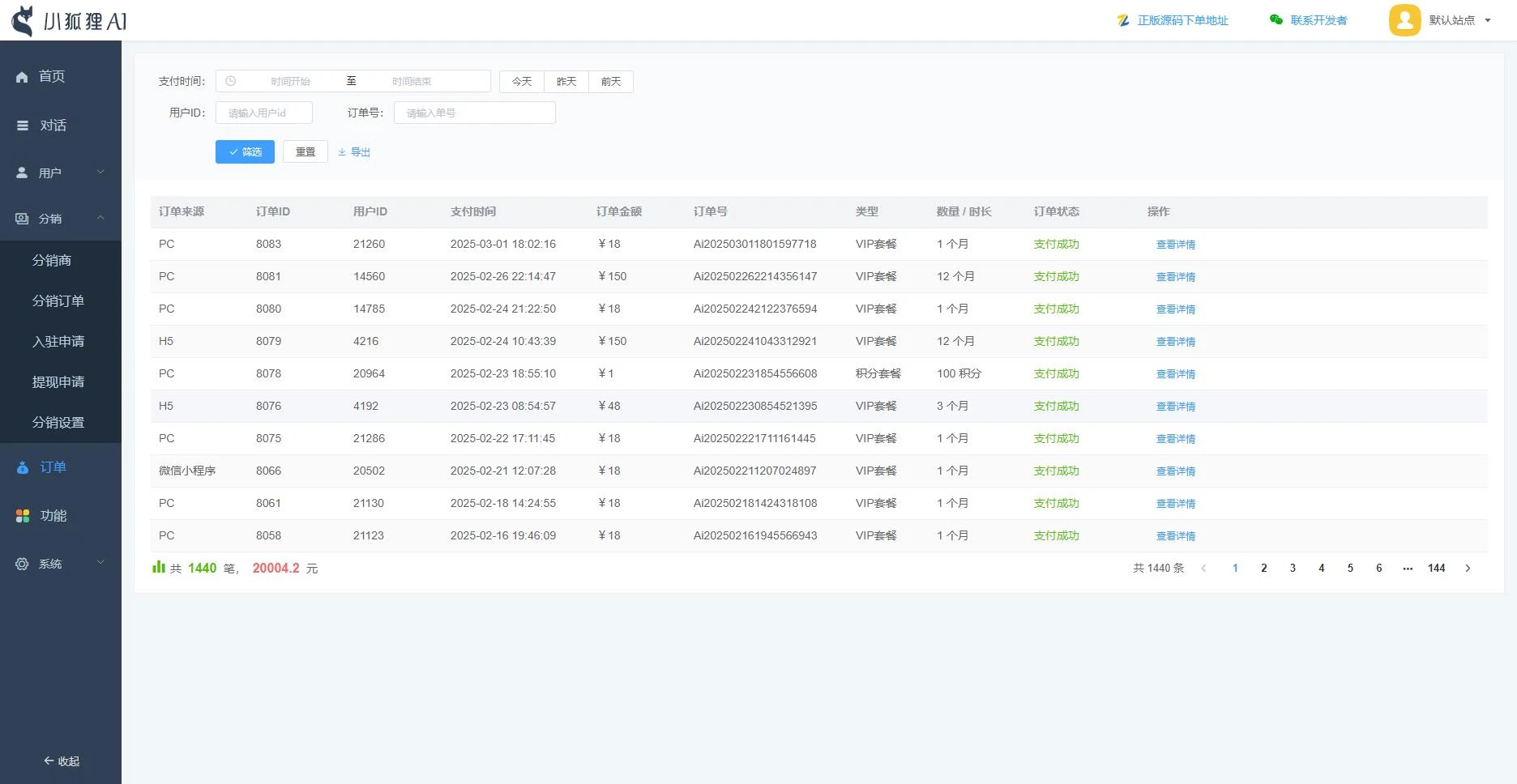
Task: Click the 收起 collapse arrow at bottom
Action: 49,761
